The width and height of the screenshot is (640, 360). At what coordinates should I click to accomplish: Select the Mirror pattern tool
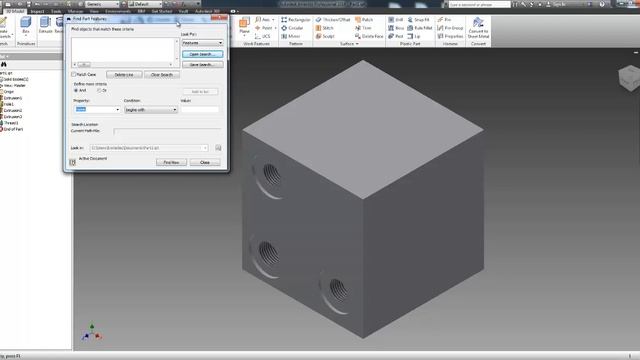291,36
